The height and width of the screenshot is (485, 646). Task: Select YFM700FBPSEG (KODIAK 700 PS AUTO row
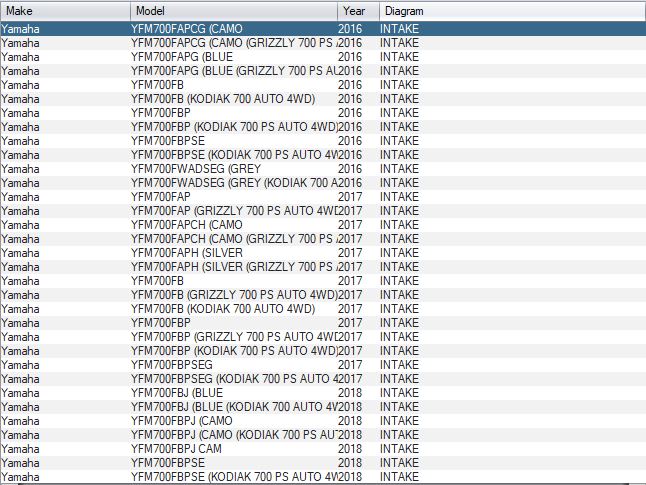(x=323, y=379)
